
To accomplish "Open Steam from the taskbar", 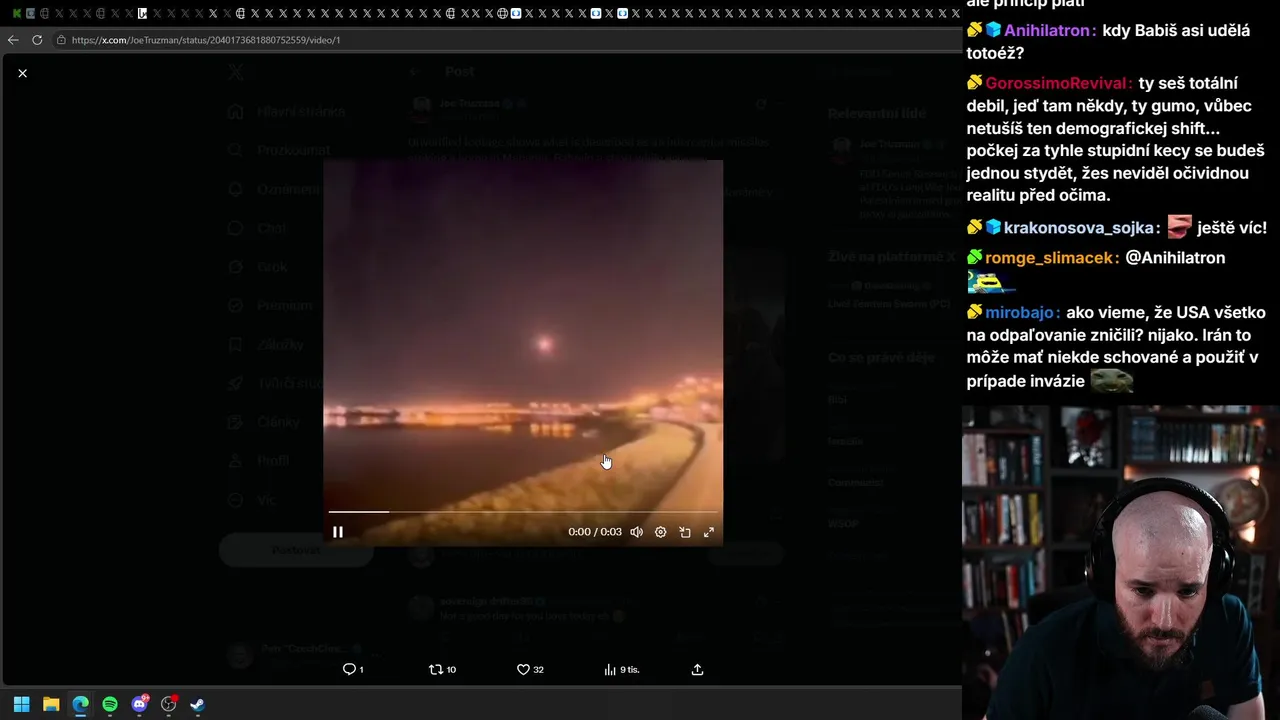I will (x=198, y=704).
